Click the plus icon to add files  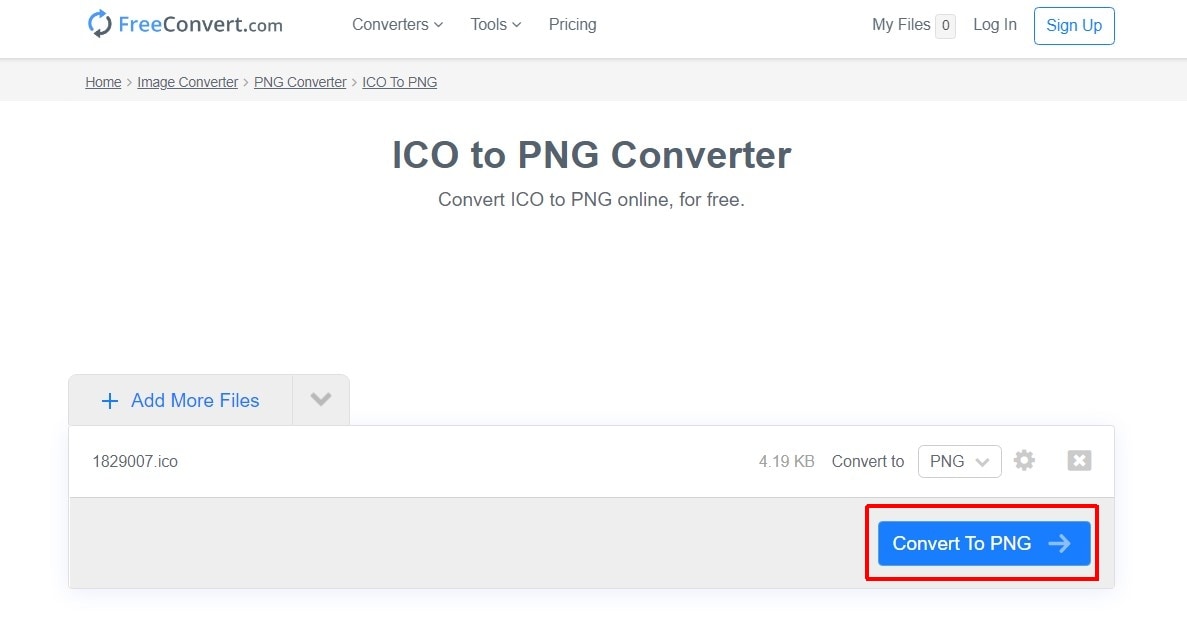pos(110,401)
